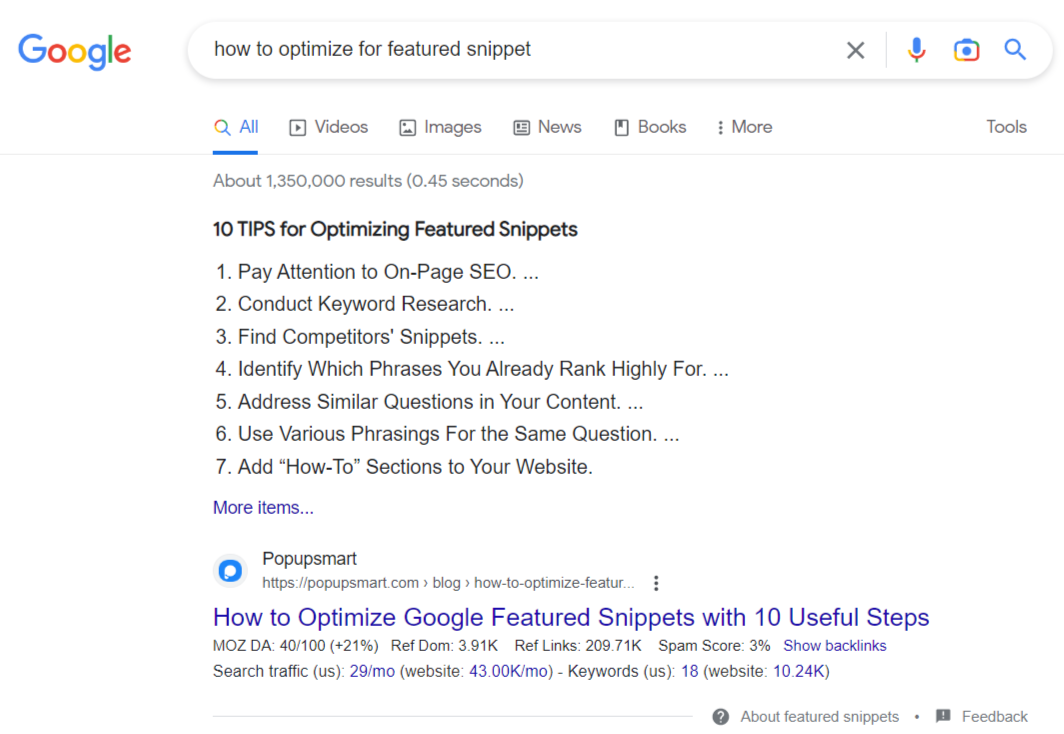Click the Feedback flag icon
Image resolution: width=1064 pixels, height=734 pixels.
point(942,716)
